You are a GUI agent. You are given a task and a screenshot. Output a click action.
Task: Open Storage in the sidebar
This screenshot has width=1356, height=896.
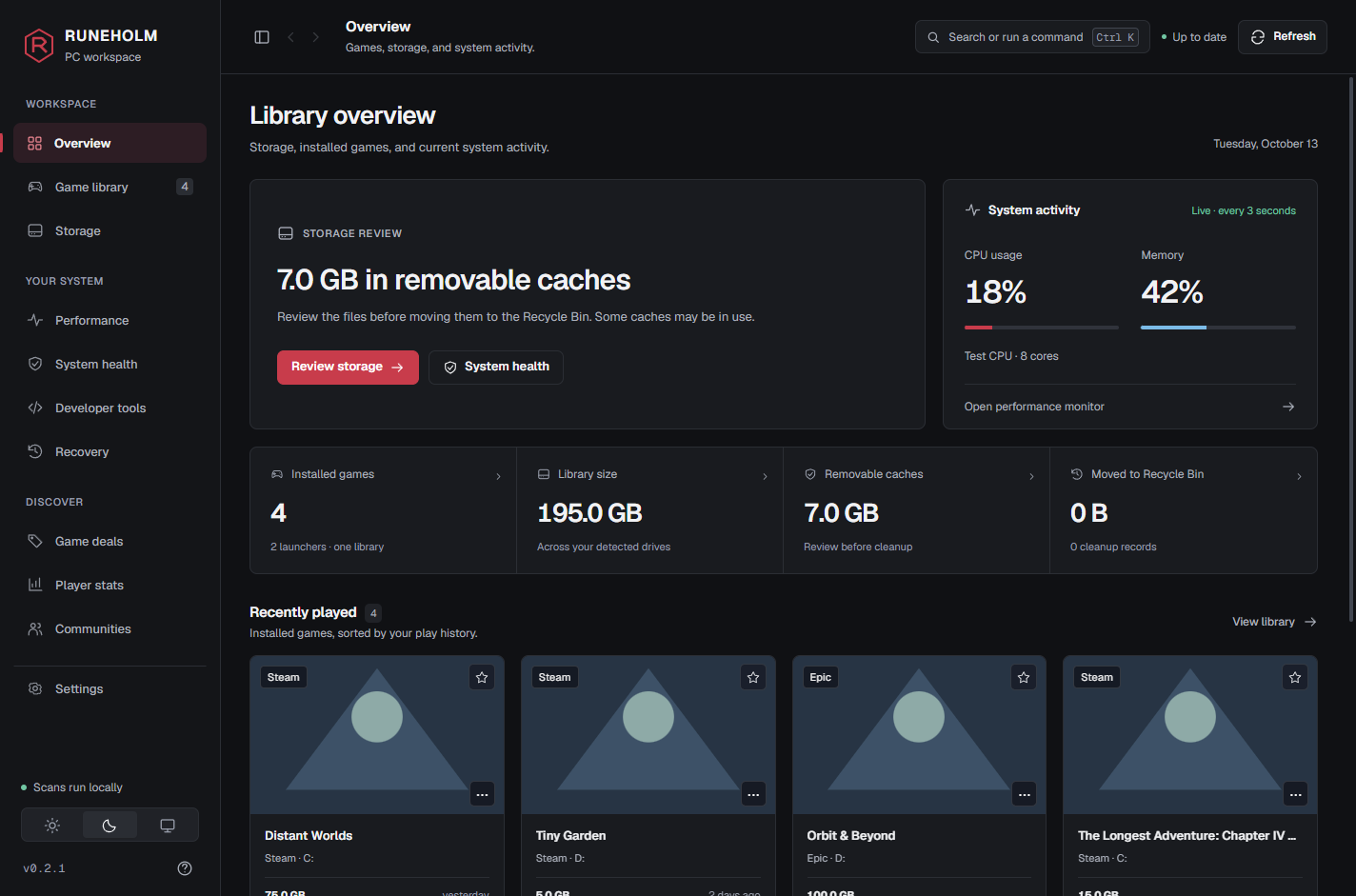[x=110, y=230]
